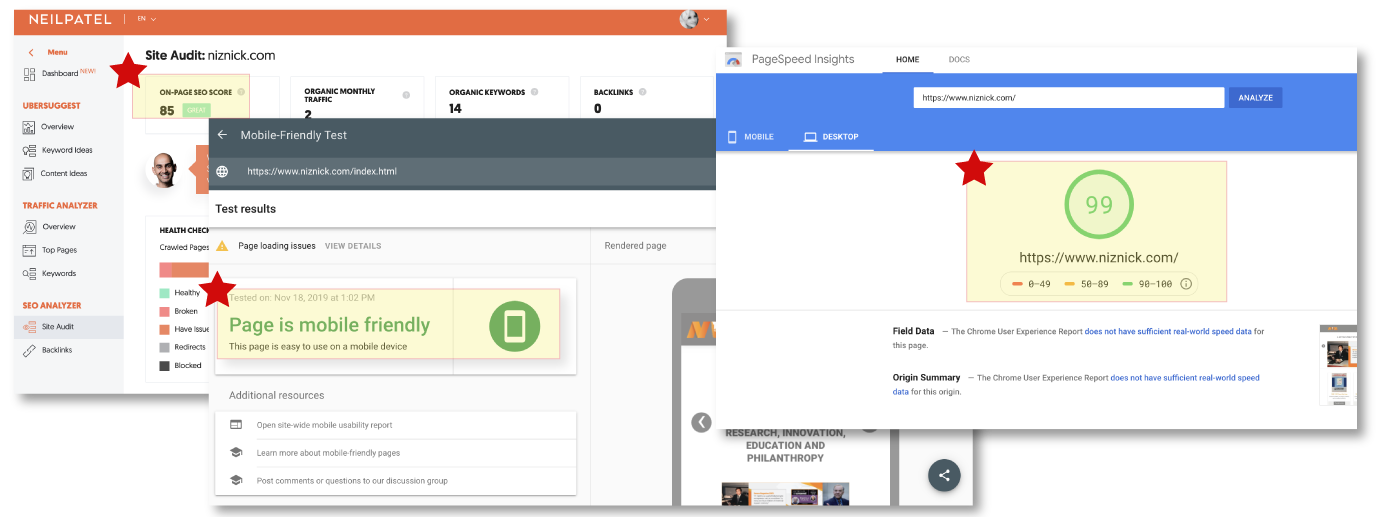
Task: Click the Backlinks link icon in sidebar
Action: click(30, 350)
